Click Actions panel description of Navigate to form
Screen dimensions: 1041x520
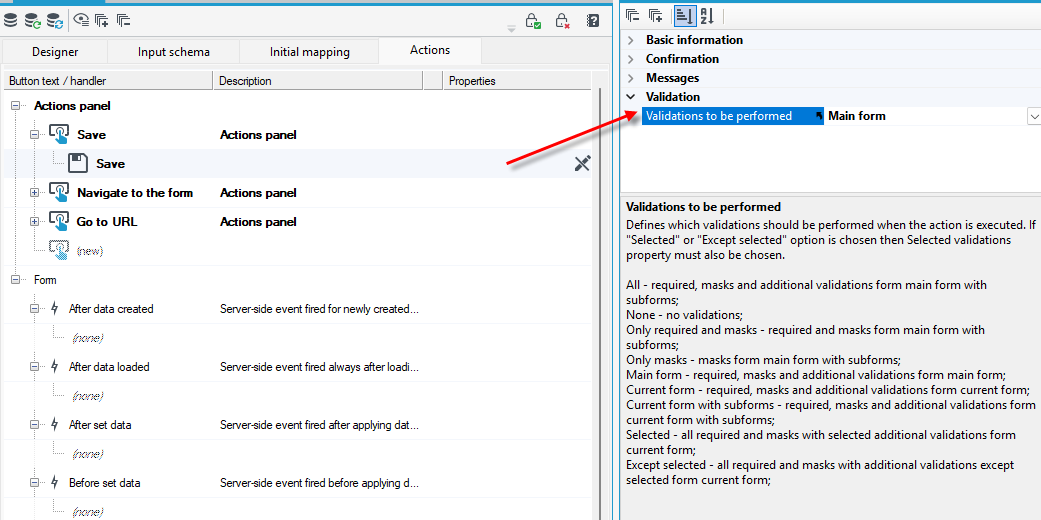point(258,193)
